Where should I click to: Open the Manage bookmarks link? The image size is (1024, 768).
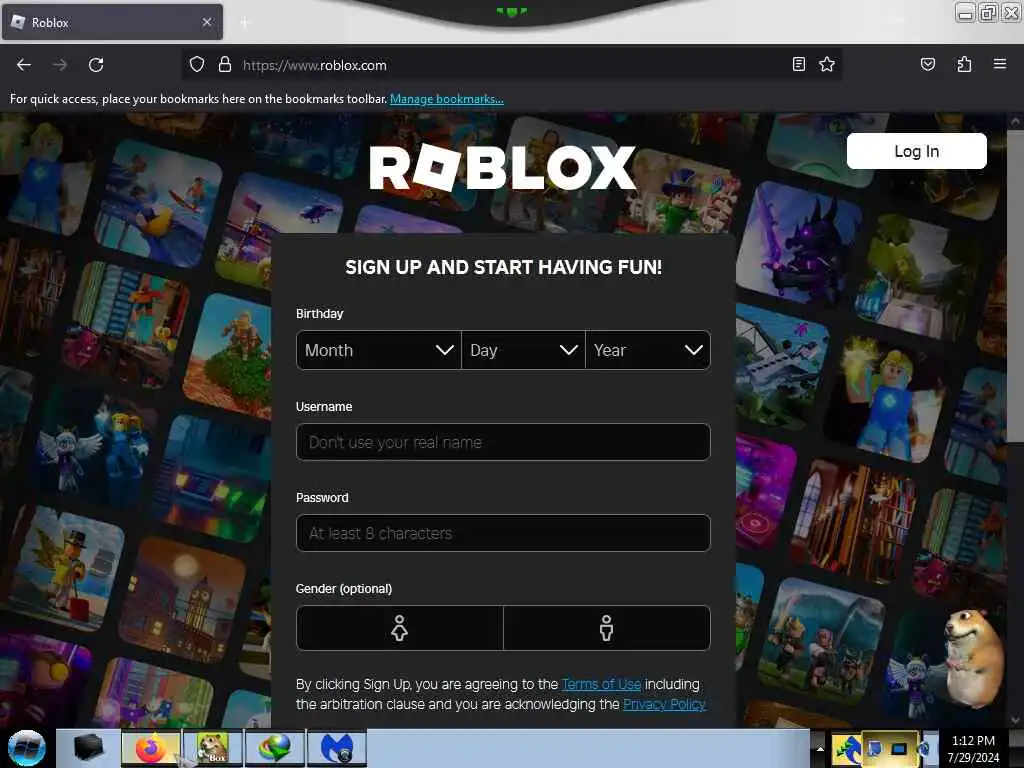tap(447, 99)
